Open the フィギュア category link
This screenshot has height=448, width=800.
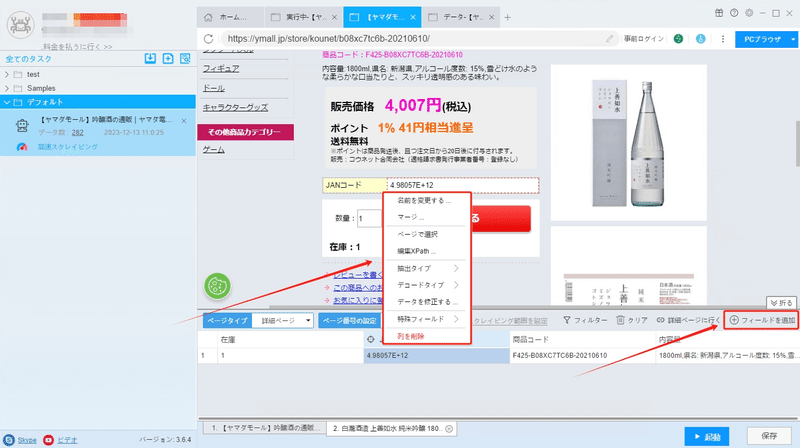coord(221,68)
